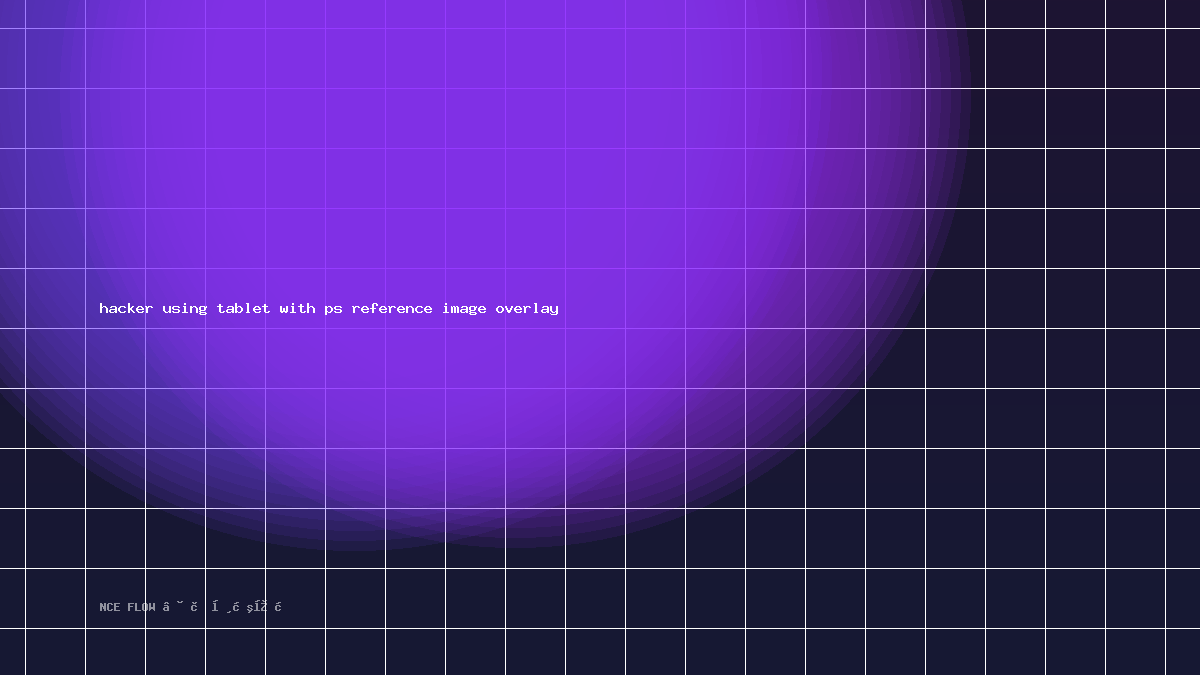Click the word "tablet" in the caption
The height and width of the screenshot is (675, 1200).
click(x=243, y=308)
